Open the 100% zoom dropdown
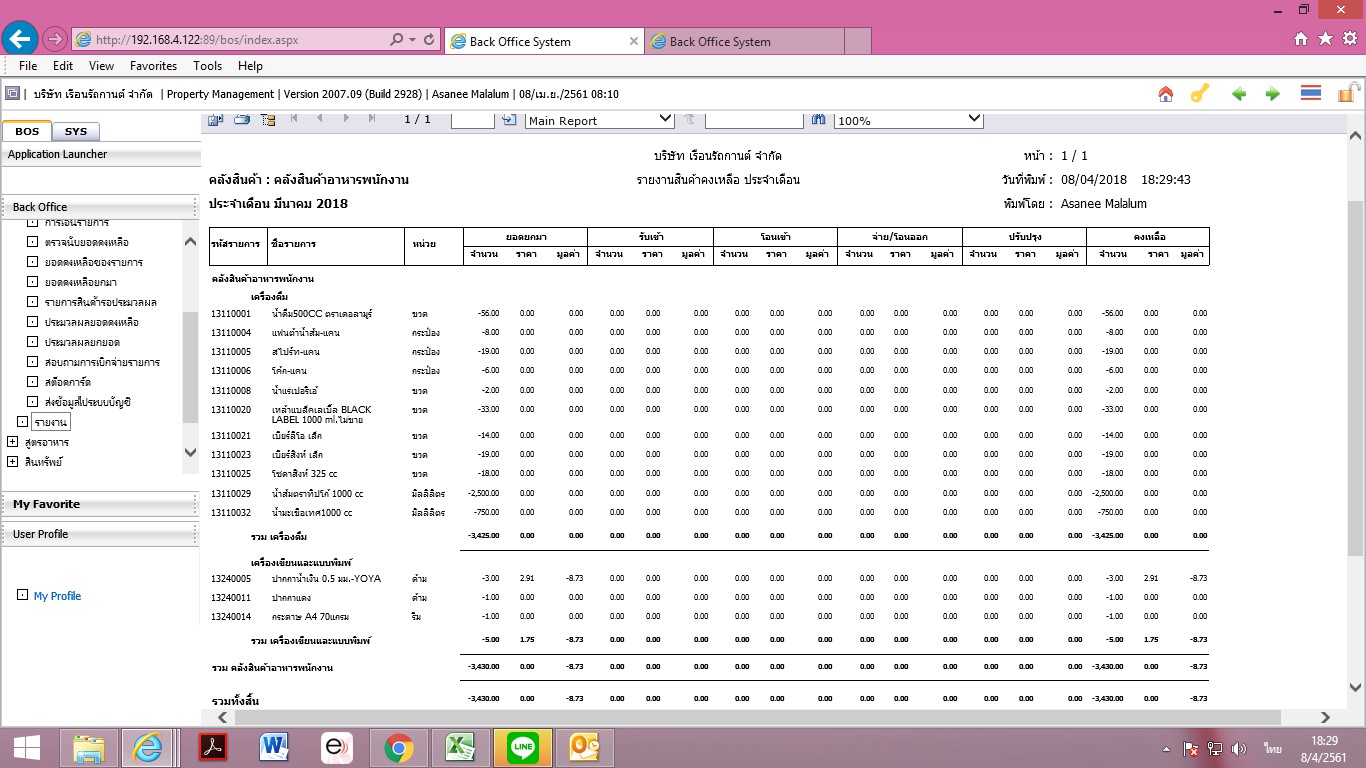 click(x=908, y=120)
